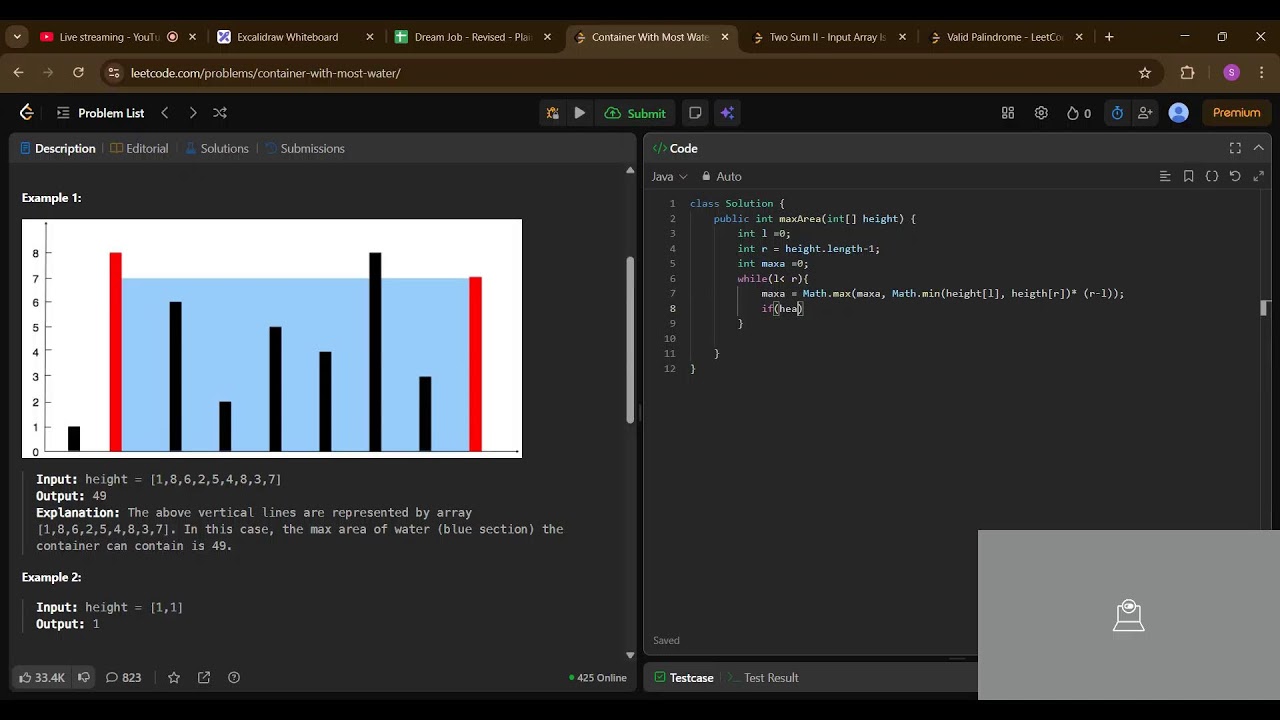Switch to Dream Job Revised tab
This screenshot has height=720, width=1280.
472,37
